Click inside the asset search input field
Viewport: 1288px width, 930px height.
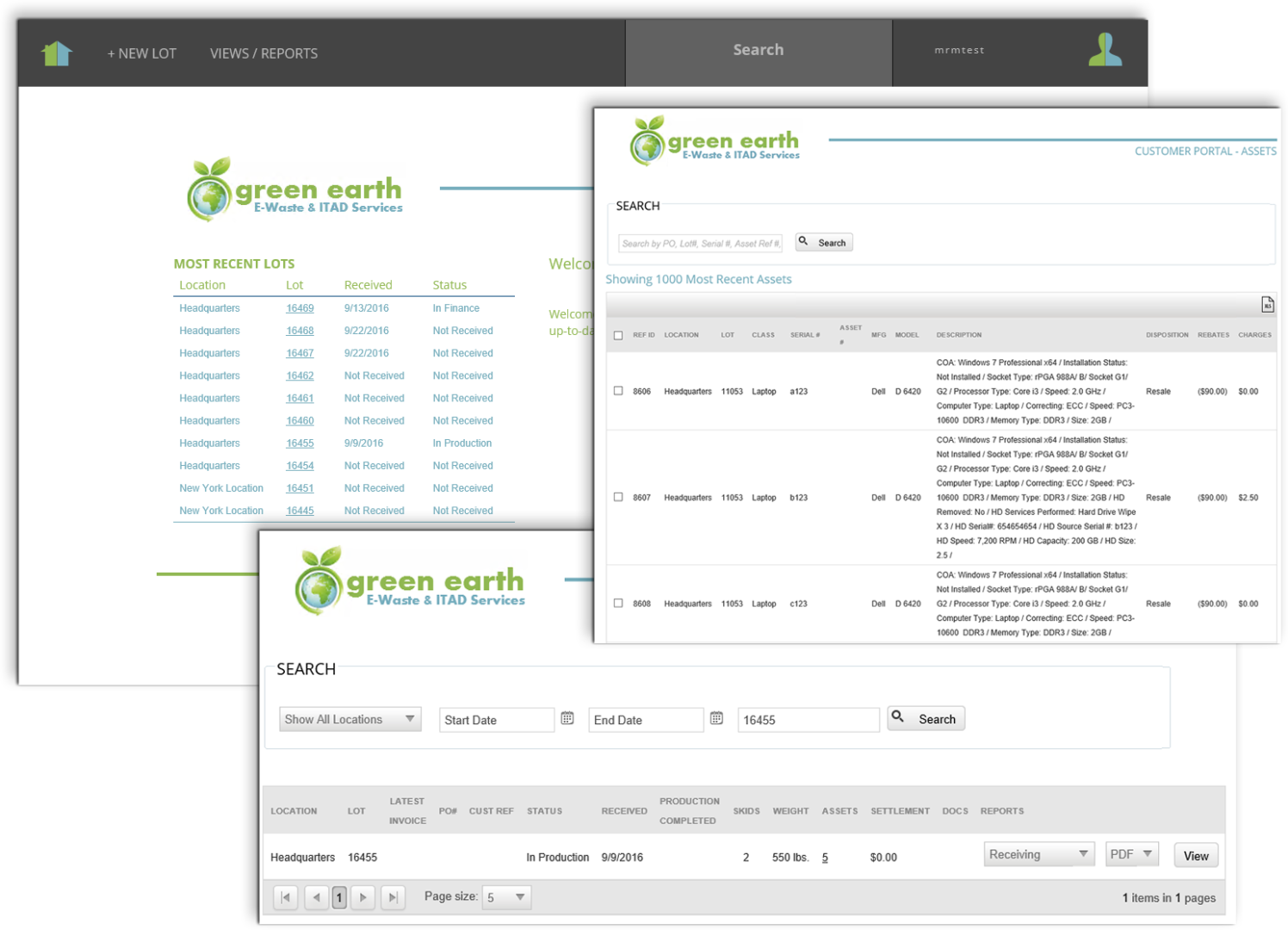tap(699, 243)
